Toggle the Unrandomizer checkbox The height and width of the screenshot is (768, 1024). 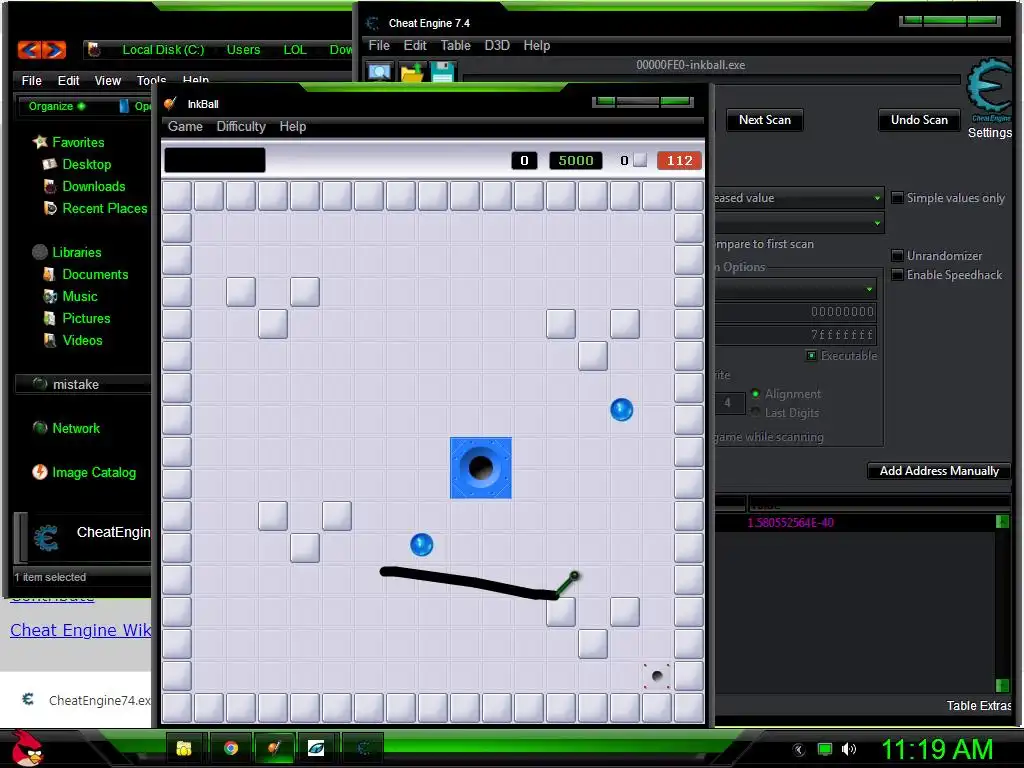click(897, 255)
